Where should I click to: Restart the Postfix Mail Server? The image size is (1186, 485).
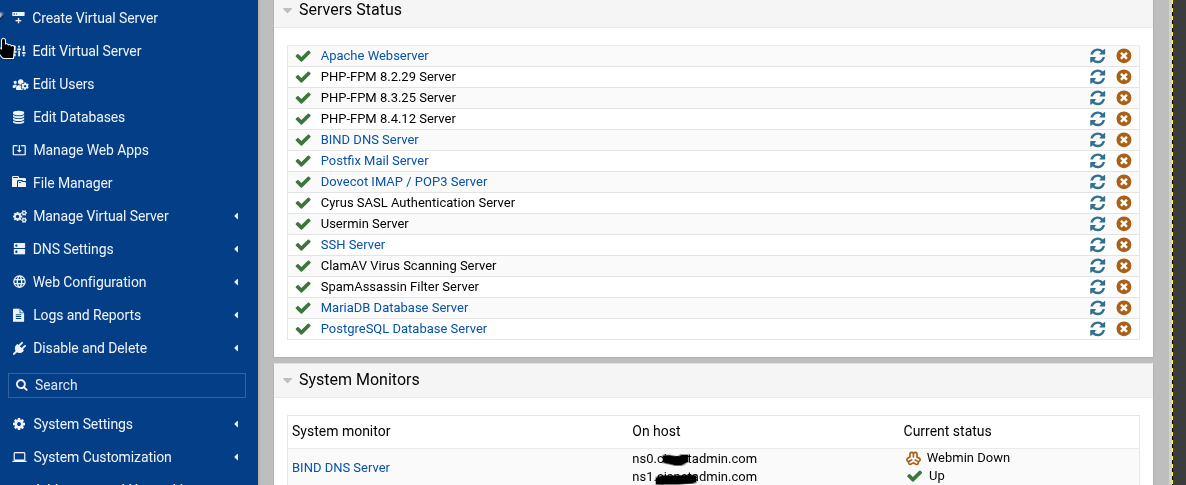pos(1097,161)
